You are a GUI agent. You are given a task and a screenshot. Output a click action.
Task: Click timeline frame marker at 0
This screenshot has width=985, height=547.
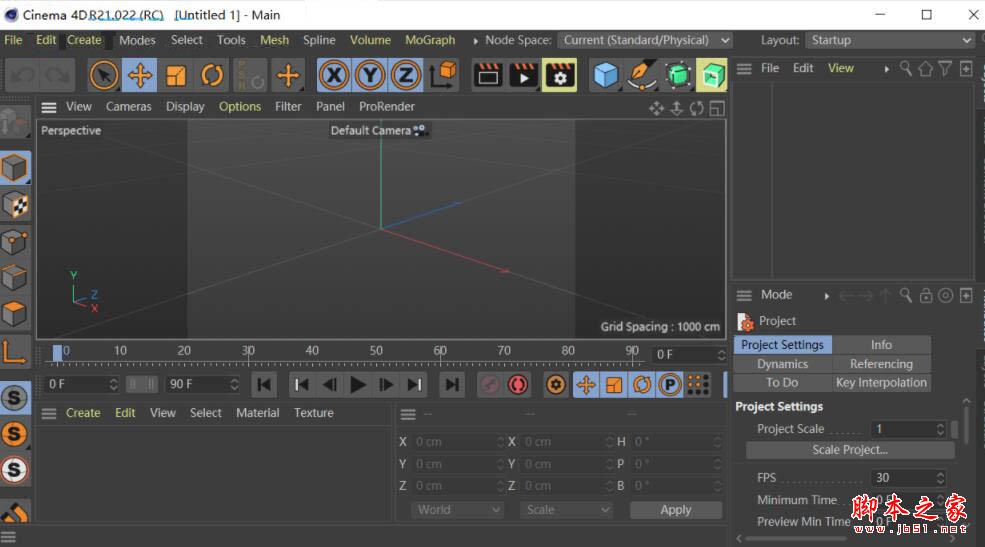tap(58, 353)
